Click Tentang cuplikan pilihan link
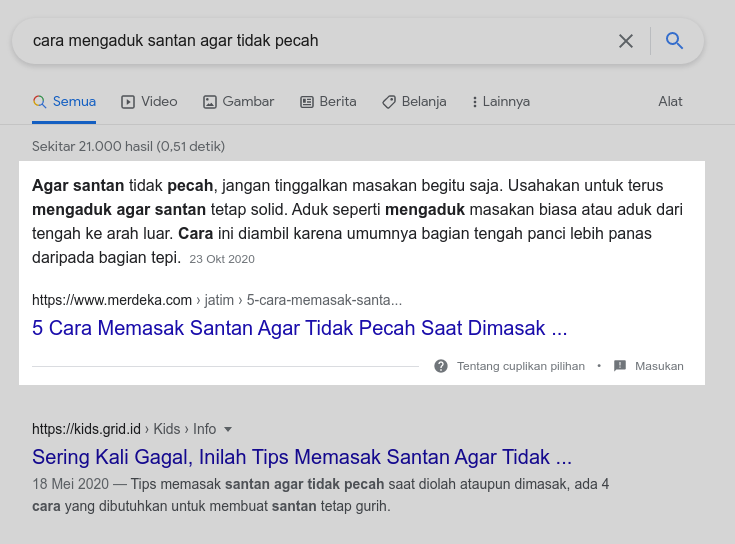The width and height of the screenshot is (735, 544). click(520, 366)
